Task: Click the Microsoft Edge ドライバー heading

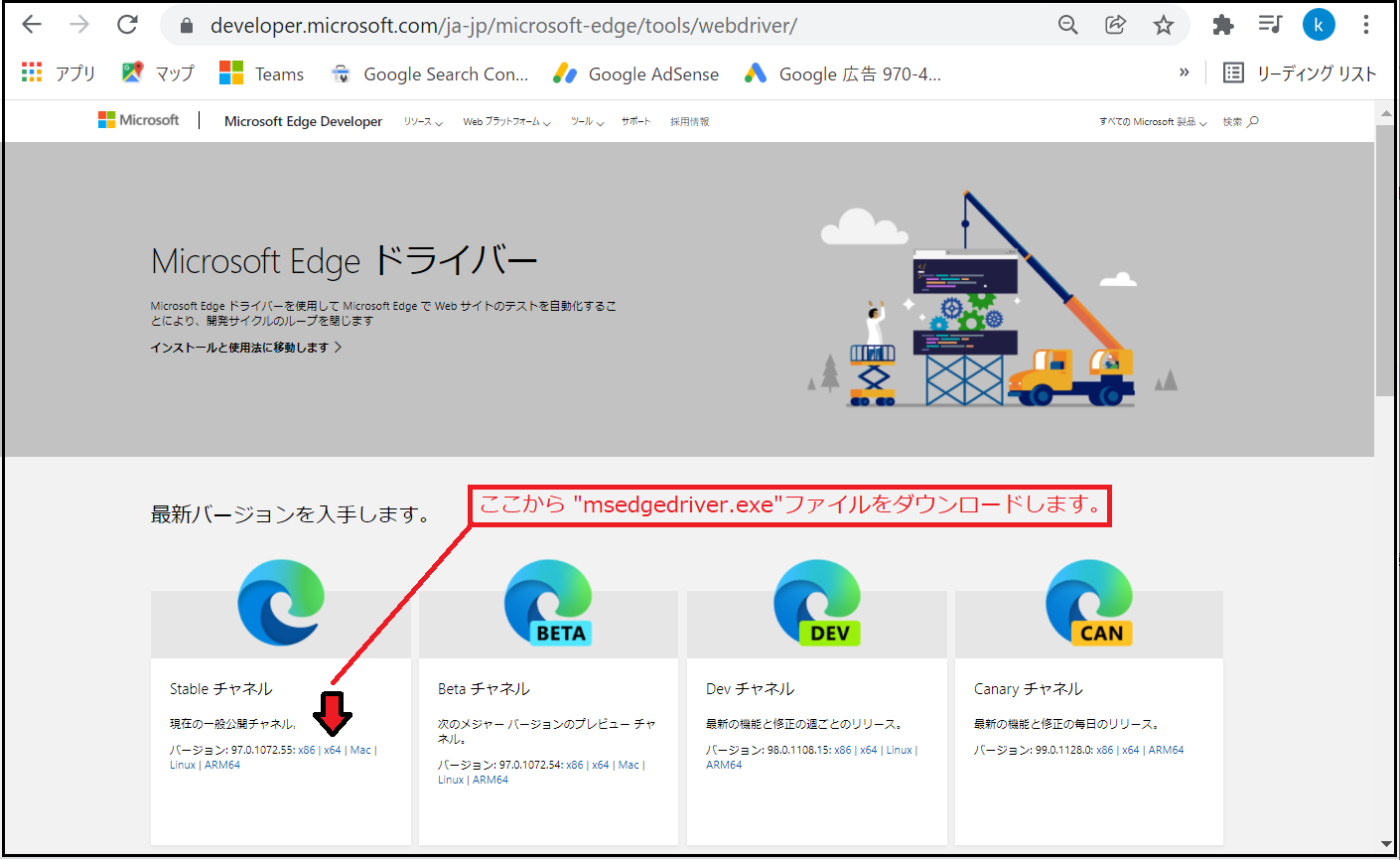Action: point(344,261)
